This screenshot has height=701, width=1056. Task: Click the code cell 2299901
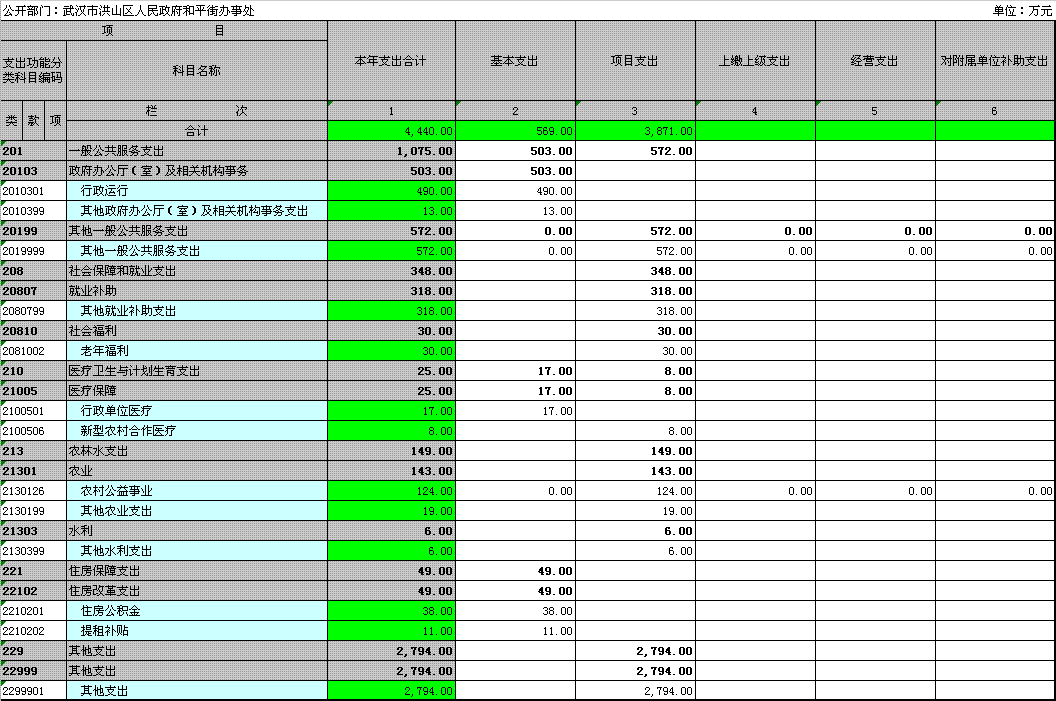point(33,691)
